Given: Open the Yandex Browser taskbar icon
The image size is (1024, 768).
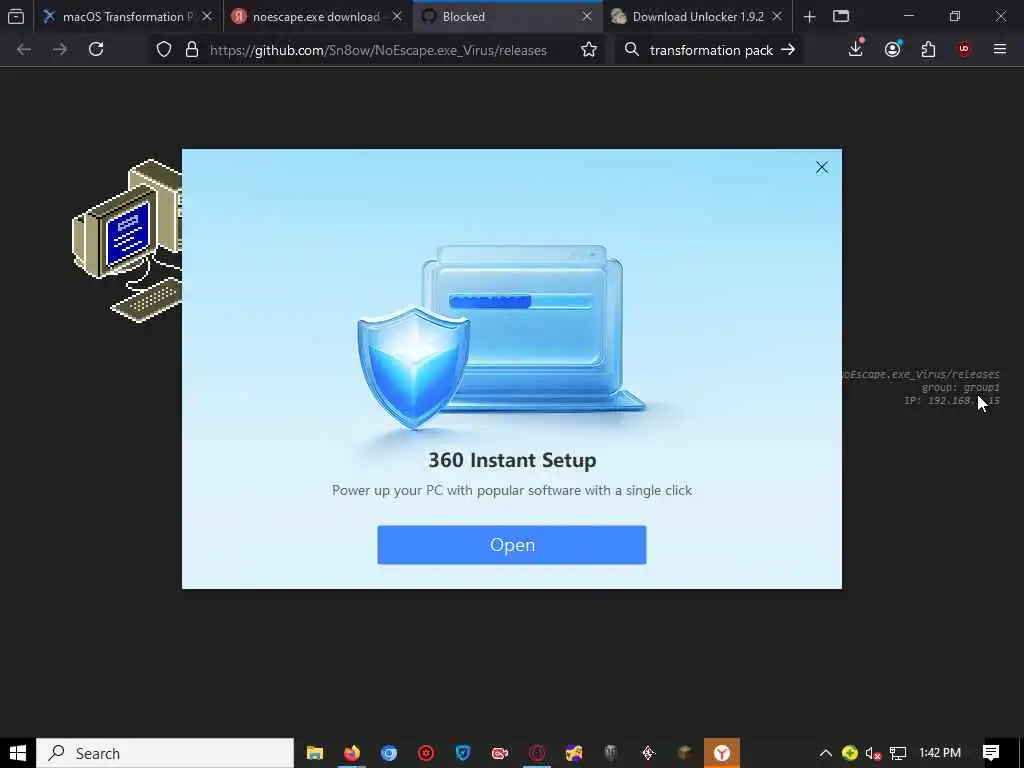Looking at the screenshot, I should pyautogui.click(x=722, y=753).
